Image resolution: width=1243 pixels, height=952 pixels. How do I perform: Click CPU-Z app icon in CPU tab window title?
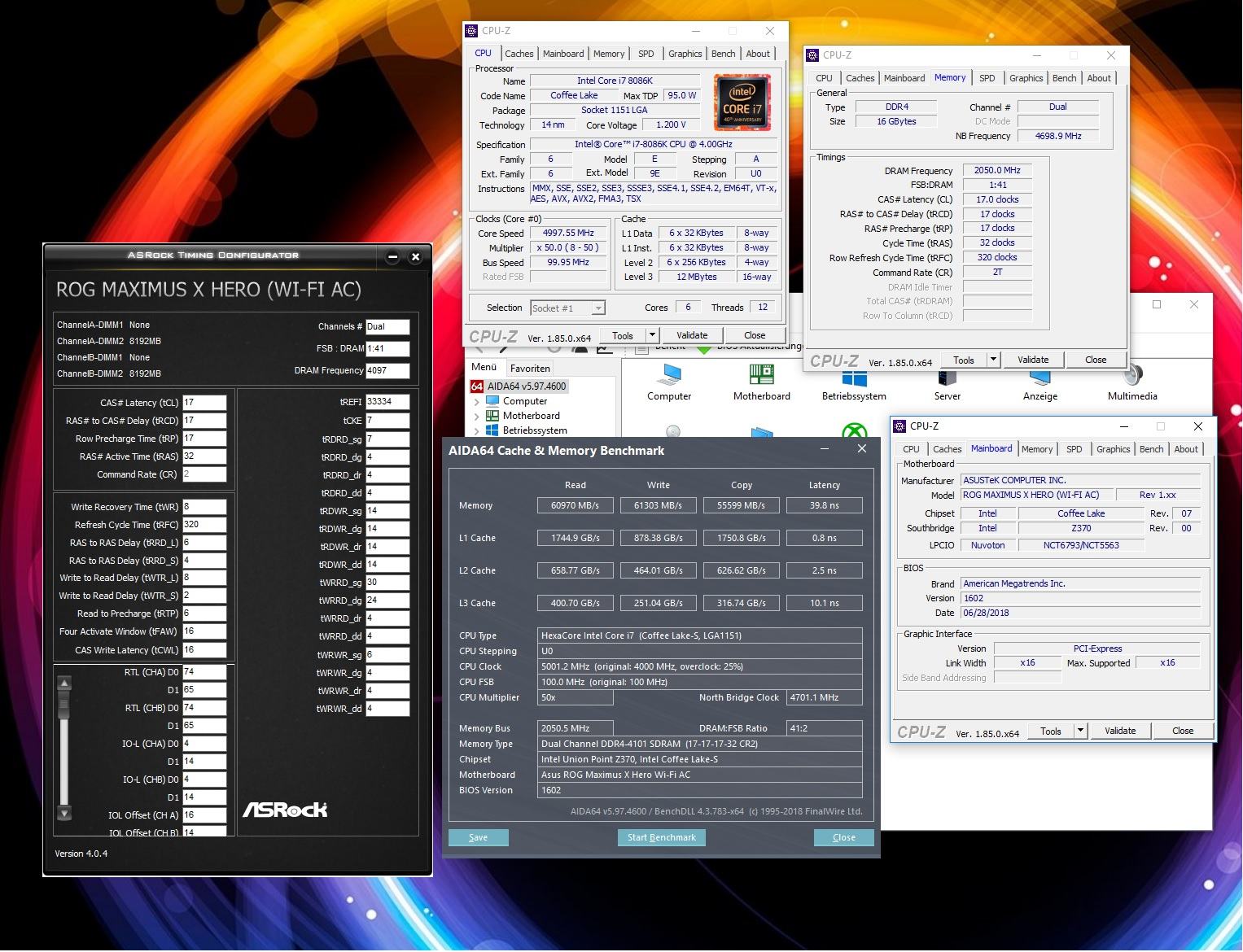471,31
